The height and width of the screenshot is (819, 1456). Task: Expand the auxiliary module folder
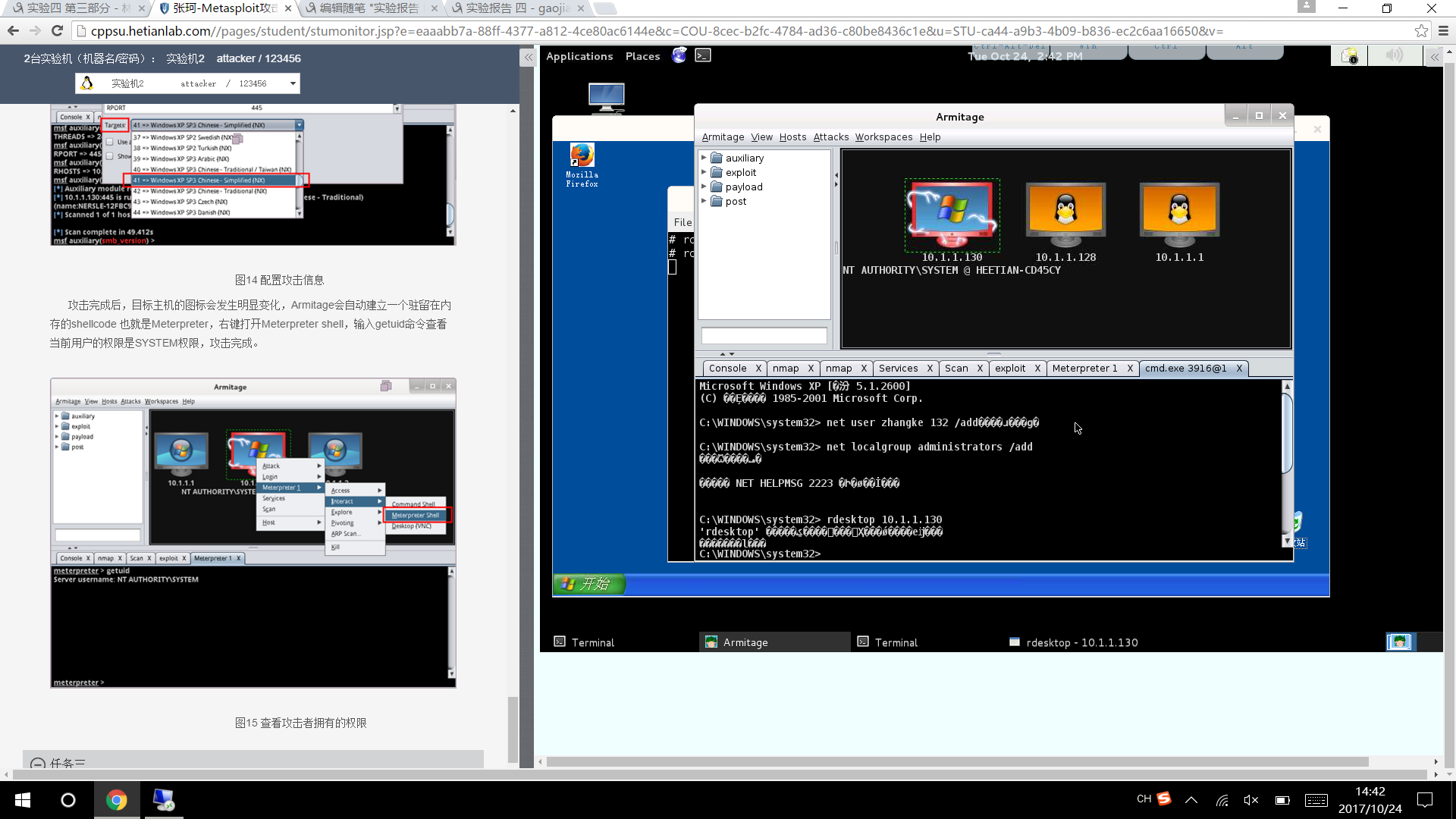point(704,158)
